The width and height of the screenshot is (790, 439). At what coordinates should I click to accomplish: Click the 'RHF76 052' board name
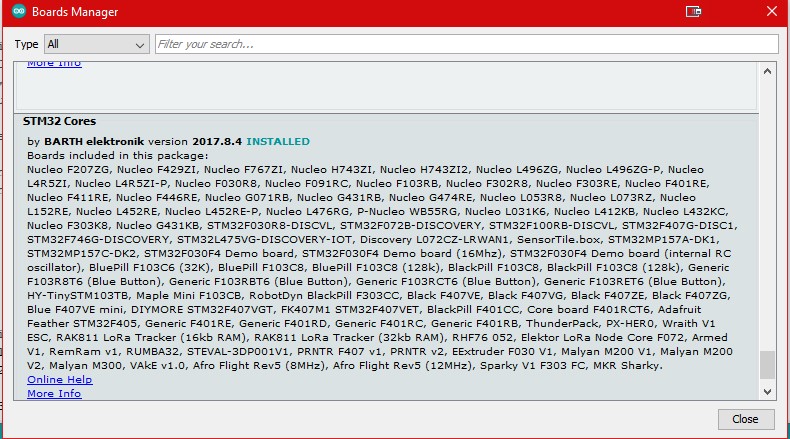coord(483,338)
